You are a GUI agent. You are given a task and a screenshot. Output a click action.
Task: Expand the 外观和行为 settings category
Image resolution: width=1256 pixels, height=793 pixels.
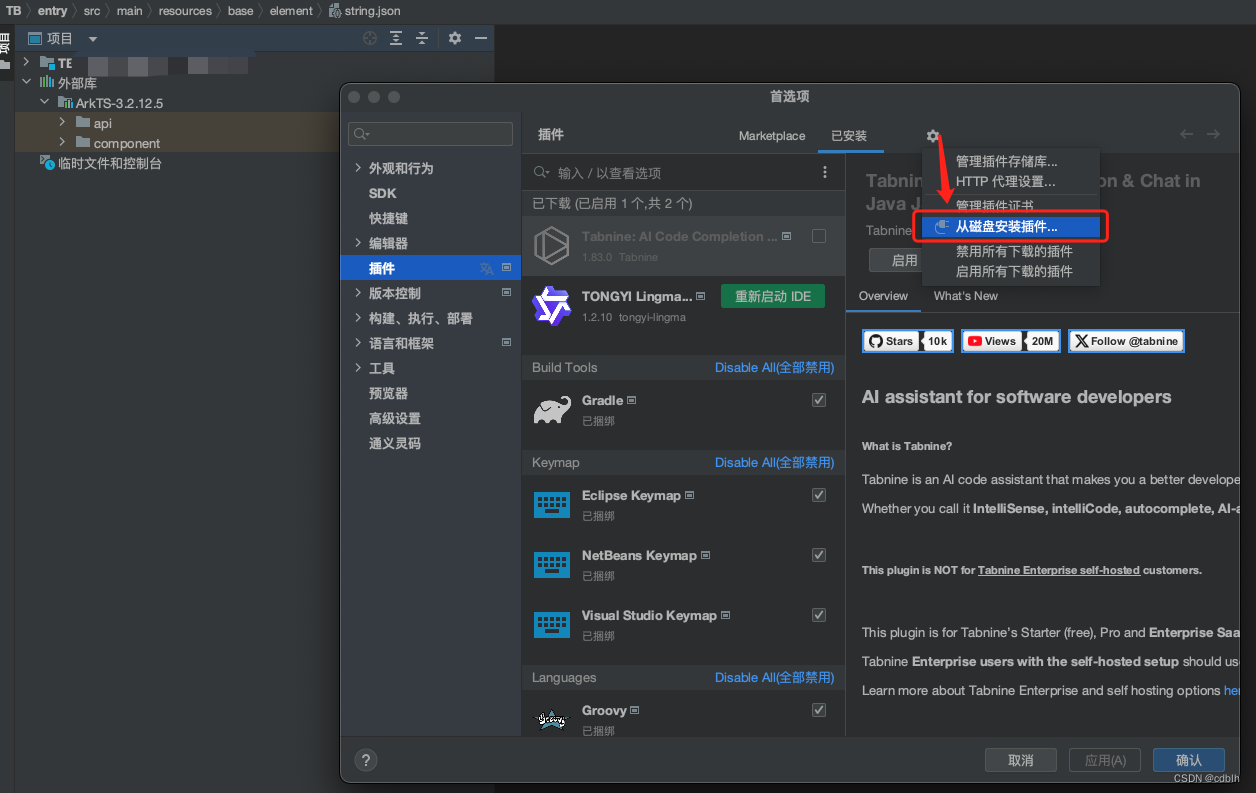pos(359,168)
